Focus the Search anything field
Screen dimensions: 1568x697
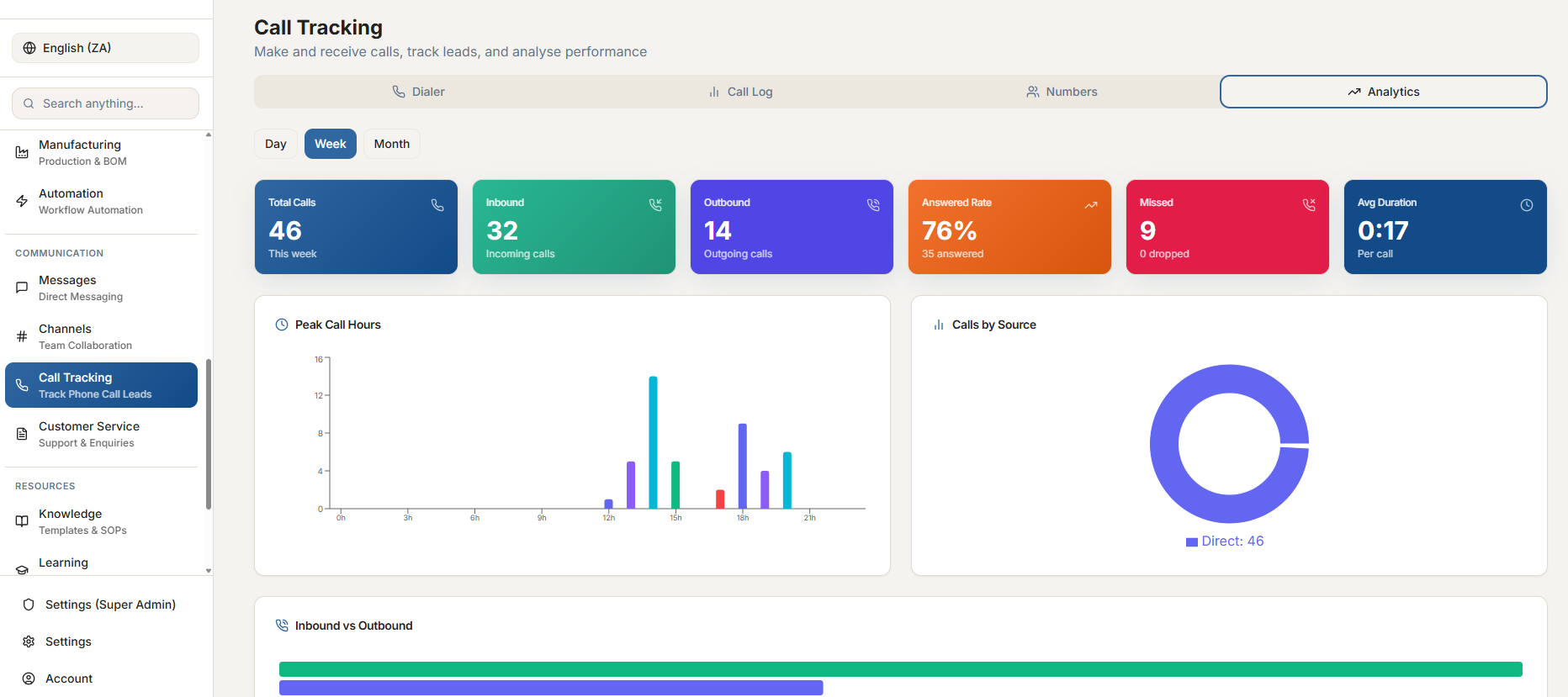[x=105, y=103]
